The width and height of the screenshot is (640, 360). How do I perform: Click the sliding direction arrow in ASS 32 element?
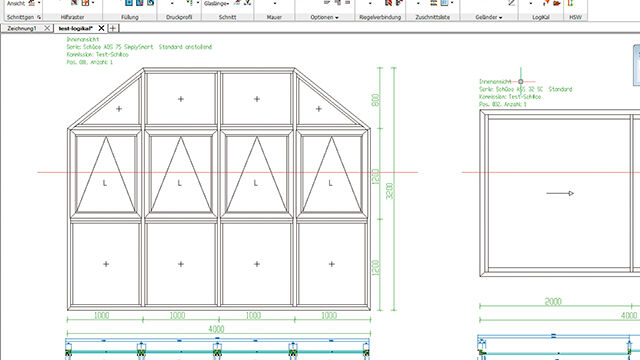(560, 193)
